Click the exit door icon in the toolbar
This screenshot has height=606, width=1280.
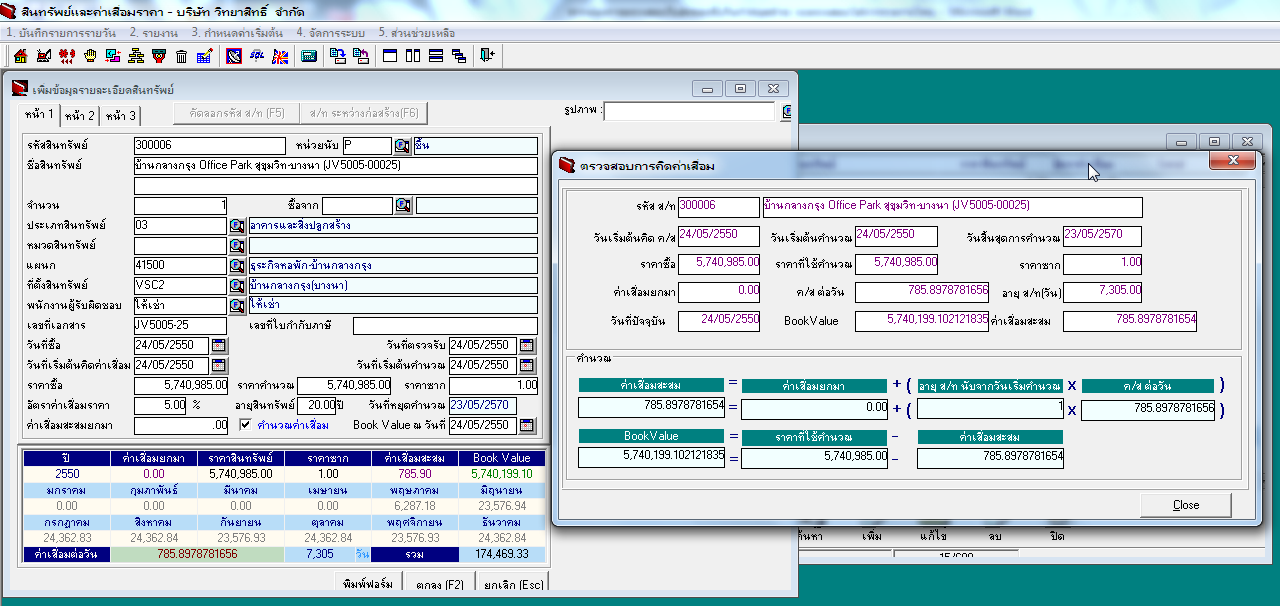(487, 56)
